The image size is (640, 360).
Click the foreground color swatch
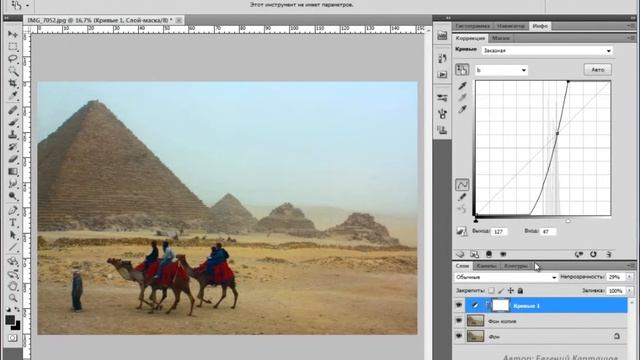coord(10,320)
